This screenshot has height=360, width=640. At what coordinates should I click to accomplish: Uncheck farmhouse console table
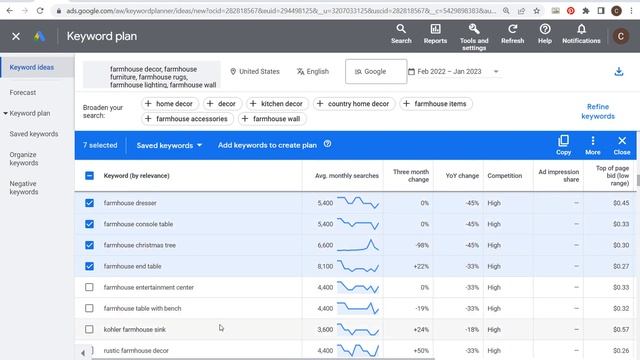(x=89, y=224)
